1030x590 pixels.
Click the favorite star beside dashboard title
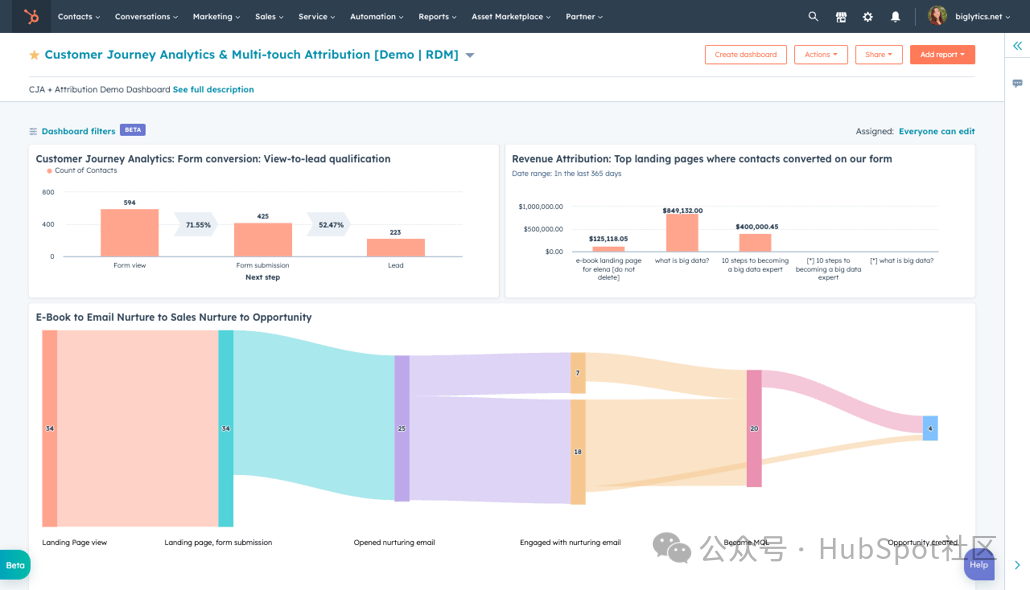pos(34,55)
